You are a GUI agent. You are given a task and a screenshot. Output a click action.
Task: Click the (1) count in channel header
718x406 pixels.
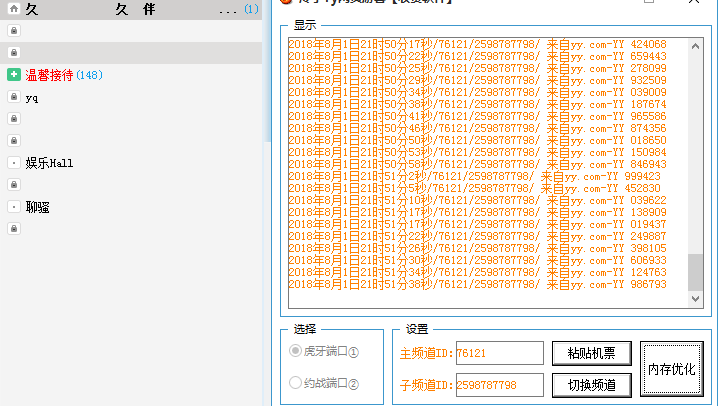[251, 9]
